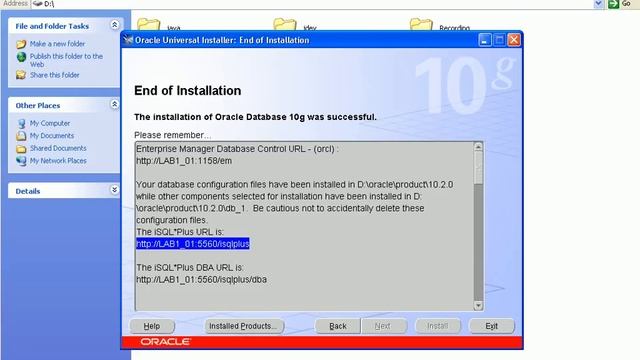Click the D: drive icon in address bar
This screenshot has height=360, width=640.
click(x=38, y=4)
